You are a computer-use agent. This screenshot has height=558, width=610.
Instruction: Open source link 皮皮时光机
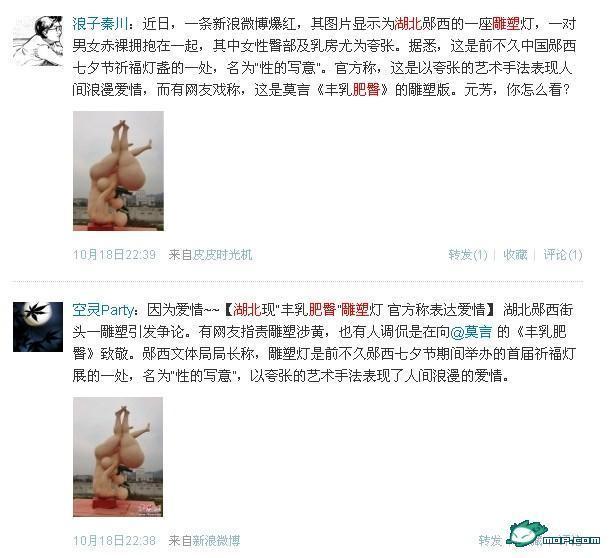click(223, 255)
